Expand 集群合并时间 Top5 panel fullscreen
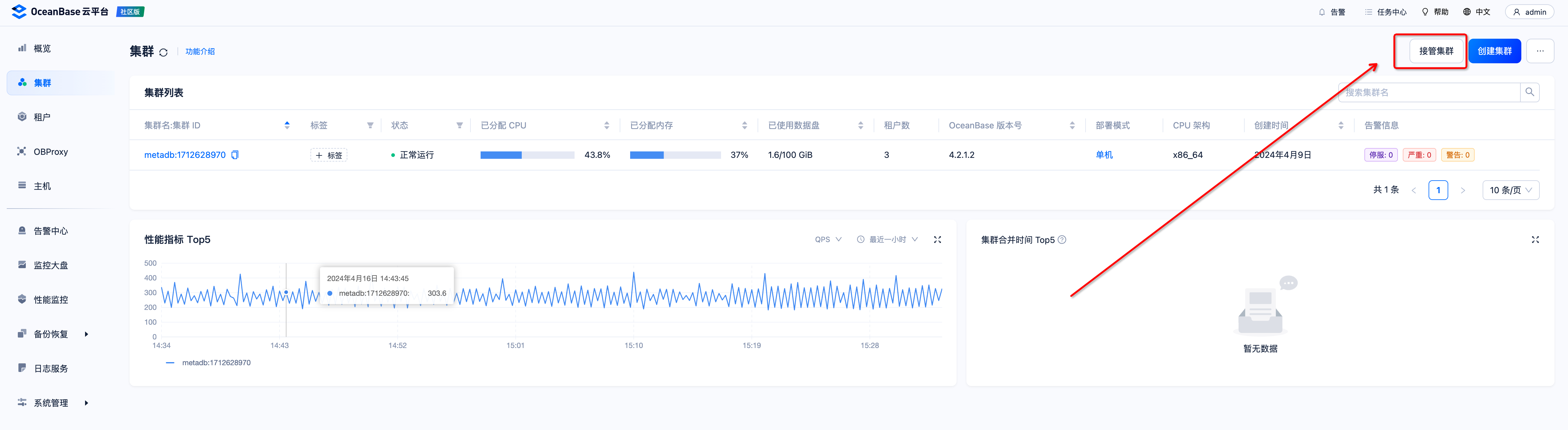1568x430 pixels. tap(1535, 240)
